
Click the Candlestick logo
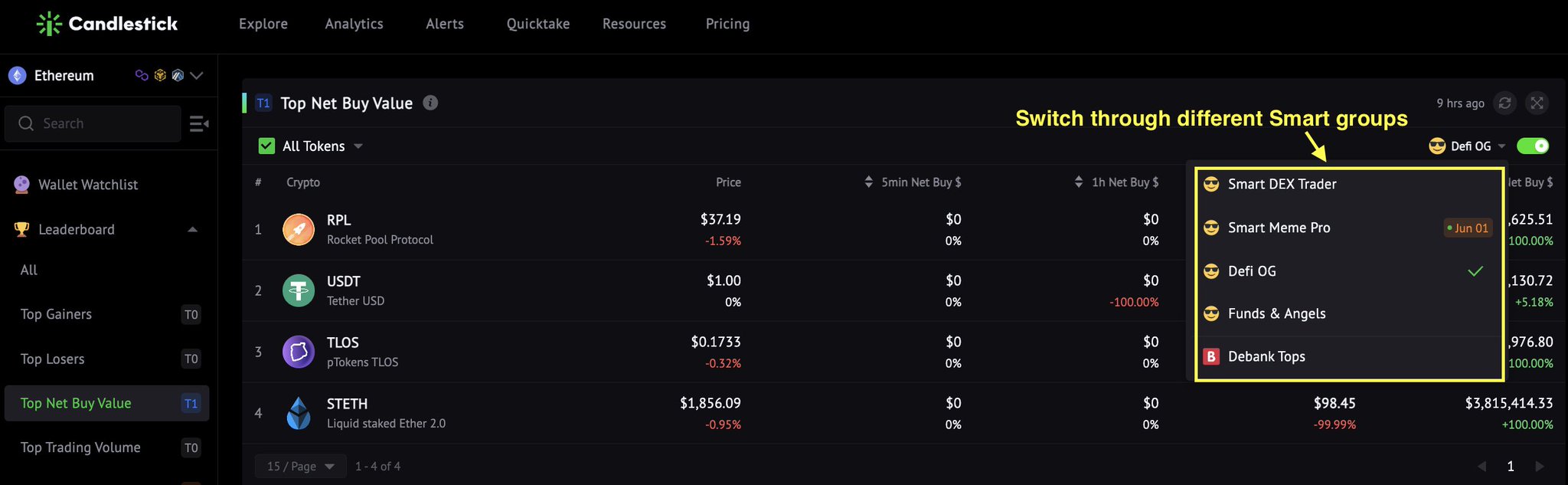coord(107,24)
